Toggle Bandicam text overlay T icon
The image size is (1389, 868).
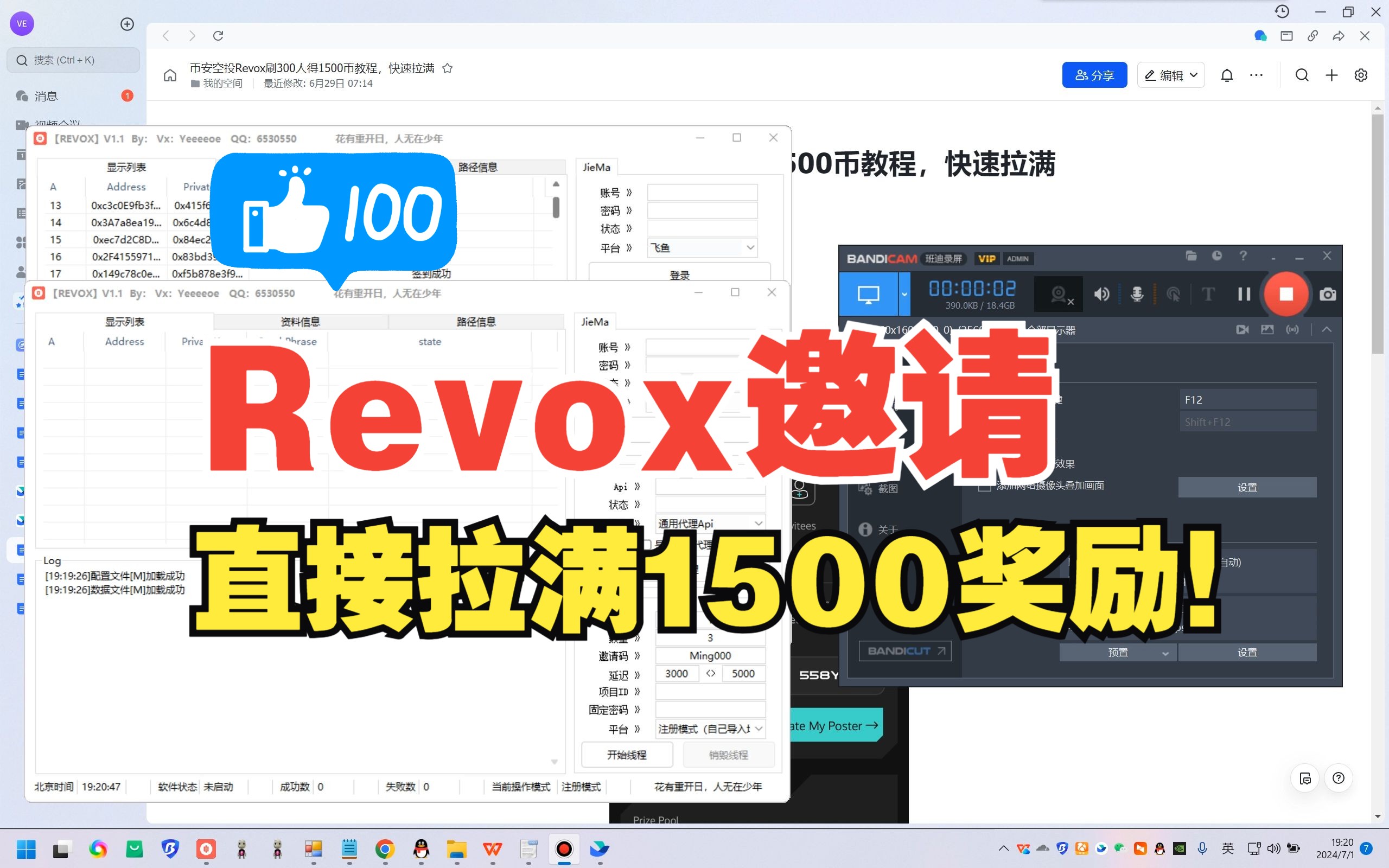click(1208, 295)
